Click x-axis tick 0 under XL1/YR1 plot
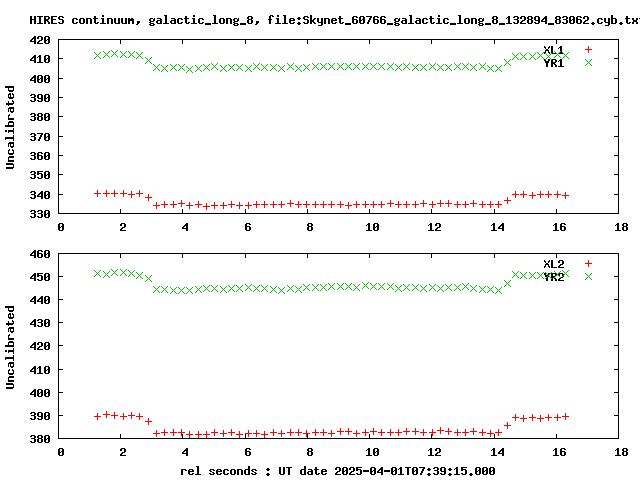The height and width of the screenshot is (480, 640). click(61, 227)
